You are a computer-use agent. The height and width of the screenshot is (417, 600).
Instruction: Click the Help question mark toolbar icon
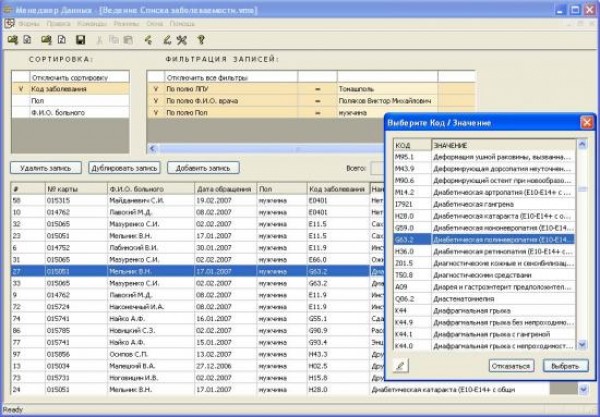point(201,40)
